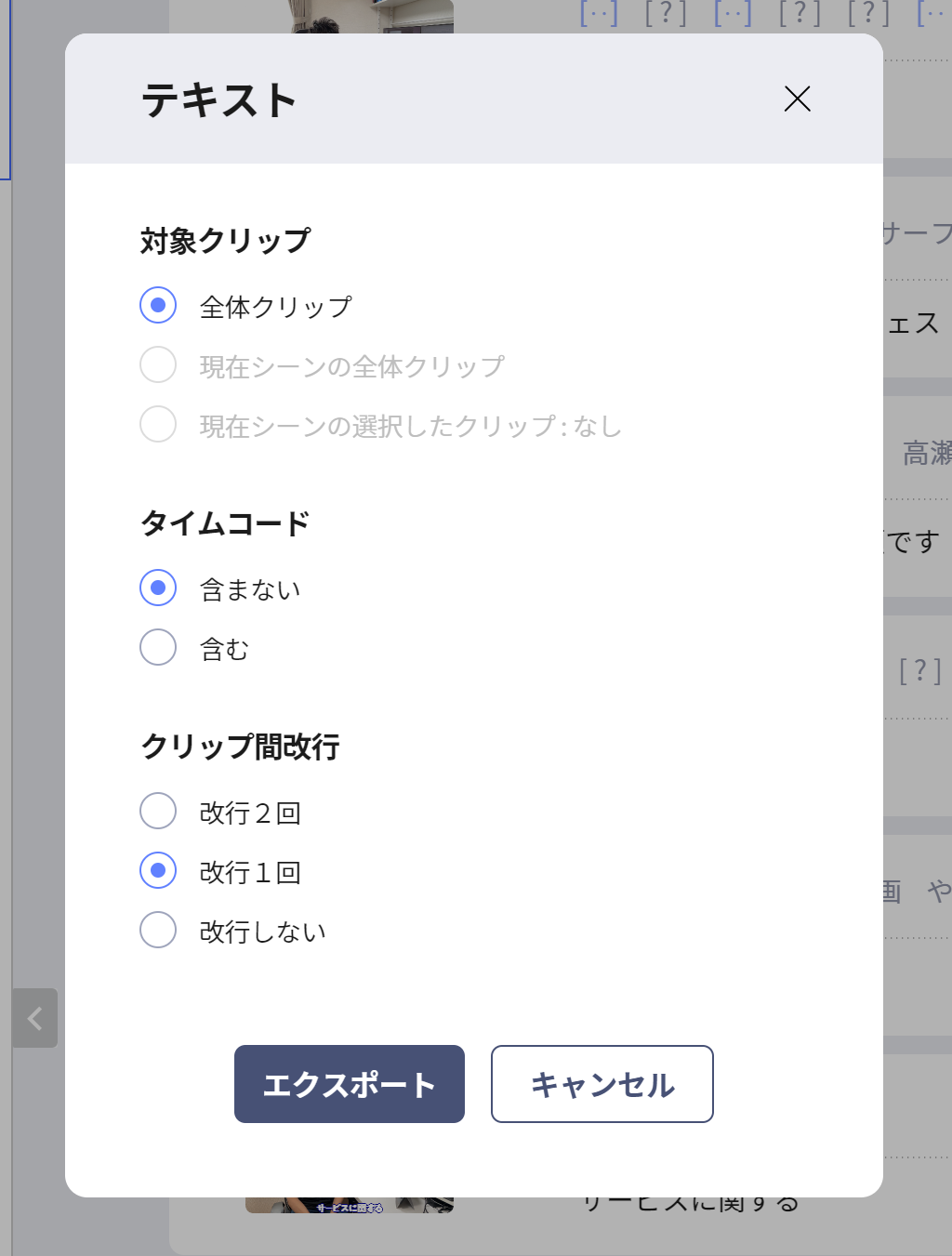Close the テキスト export dialog
Screen dimensions: 952x1256
pos(797,99)
